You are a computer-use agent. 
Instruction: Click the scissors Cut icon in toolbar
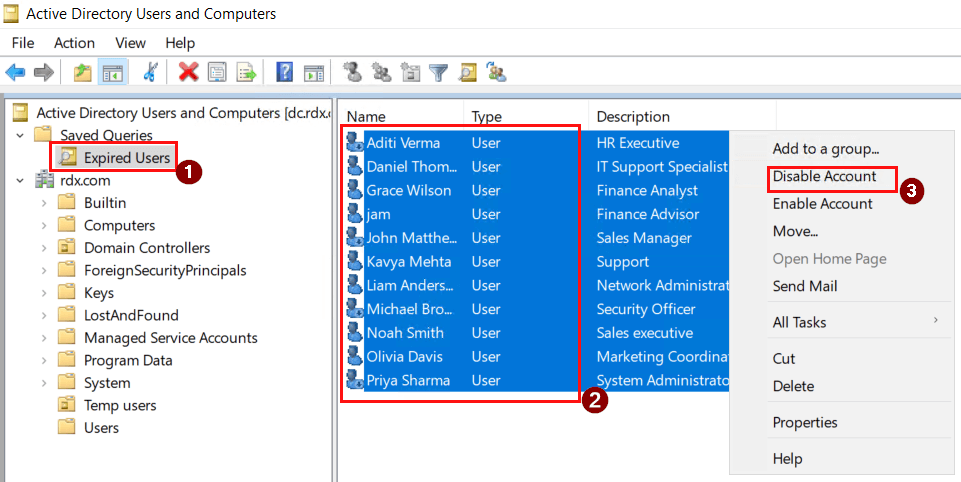(150, 74)
